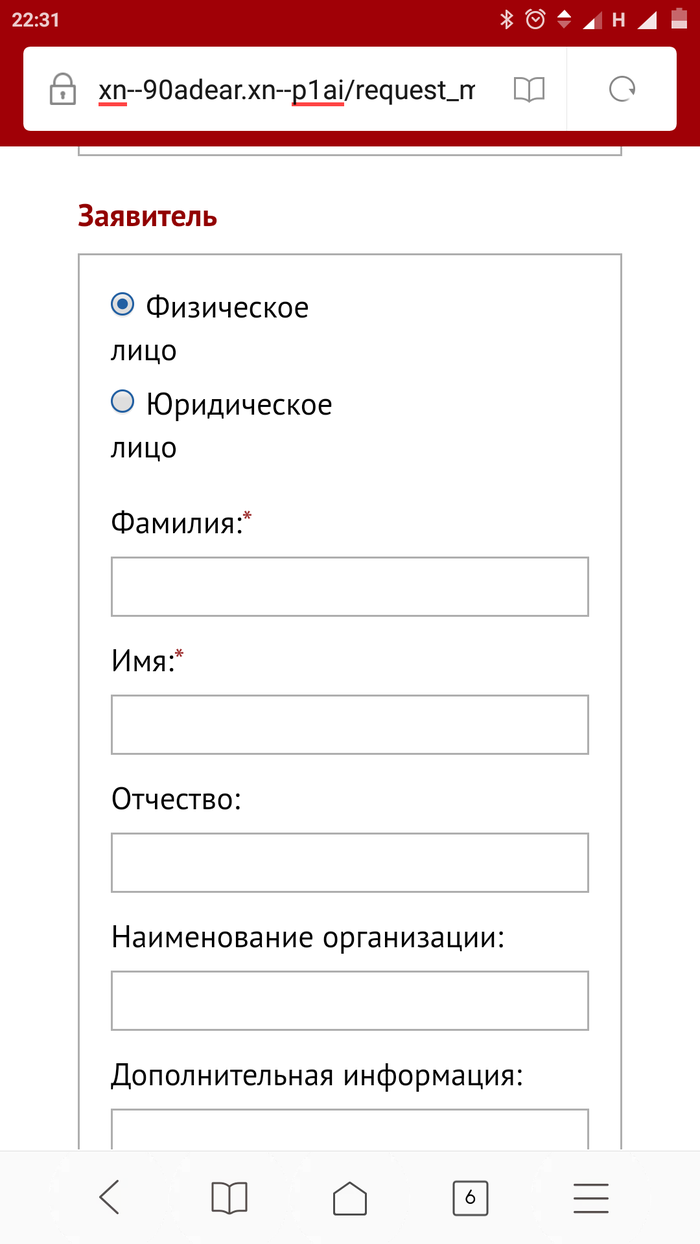Screen dimensions: 700x1244
Task: Go back using bottom arrow icon
Action: click(x=110, y=1196)
